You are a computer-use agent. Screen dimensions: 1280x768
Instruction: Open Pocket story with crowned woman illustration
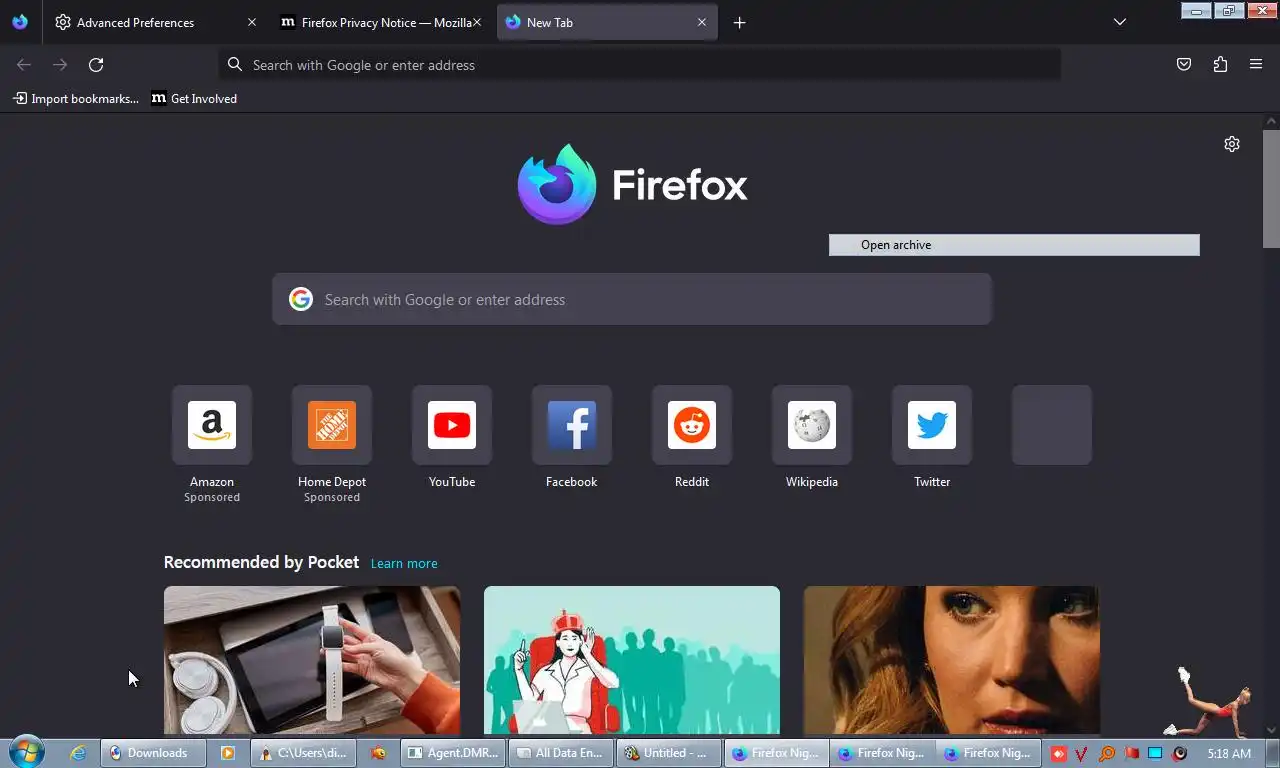point(632,660)
